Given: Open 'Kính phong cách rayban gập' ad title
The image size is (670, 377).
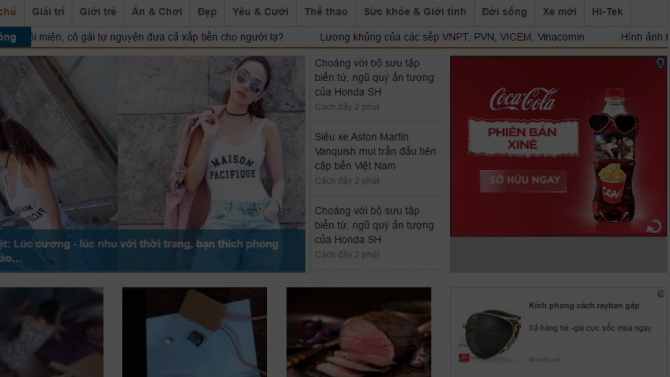Looking at the screenshot, I should point(584,305).
